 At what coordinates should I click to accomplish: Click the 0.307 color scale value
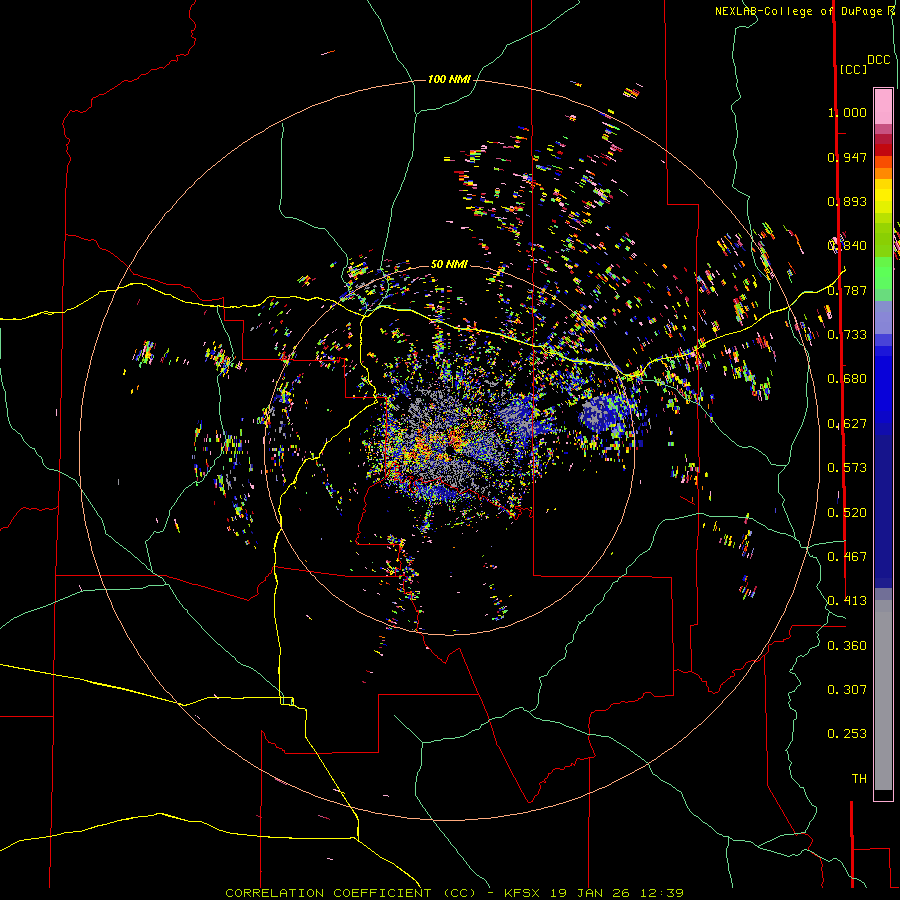(x=847, y=690)
